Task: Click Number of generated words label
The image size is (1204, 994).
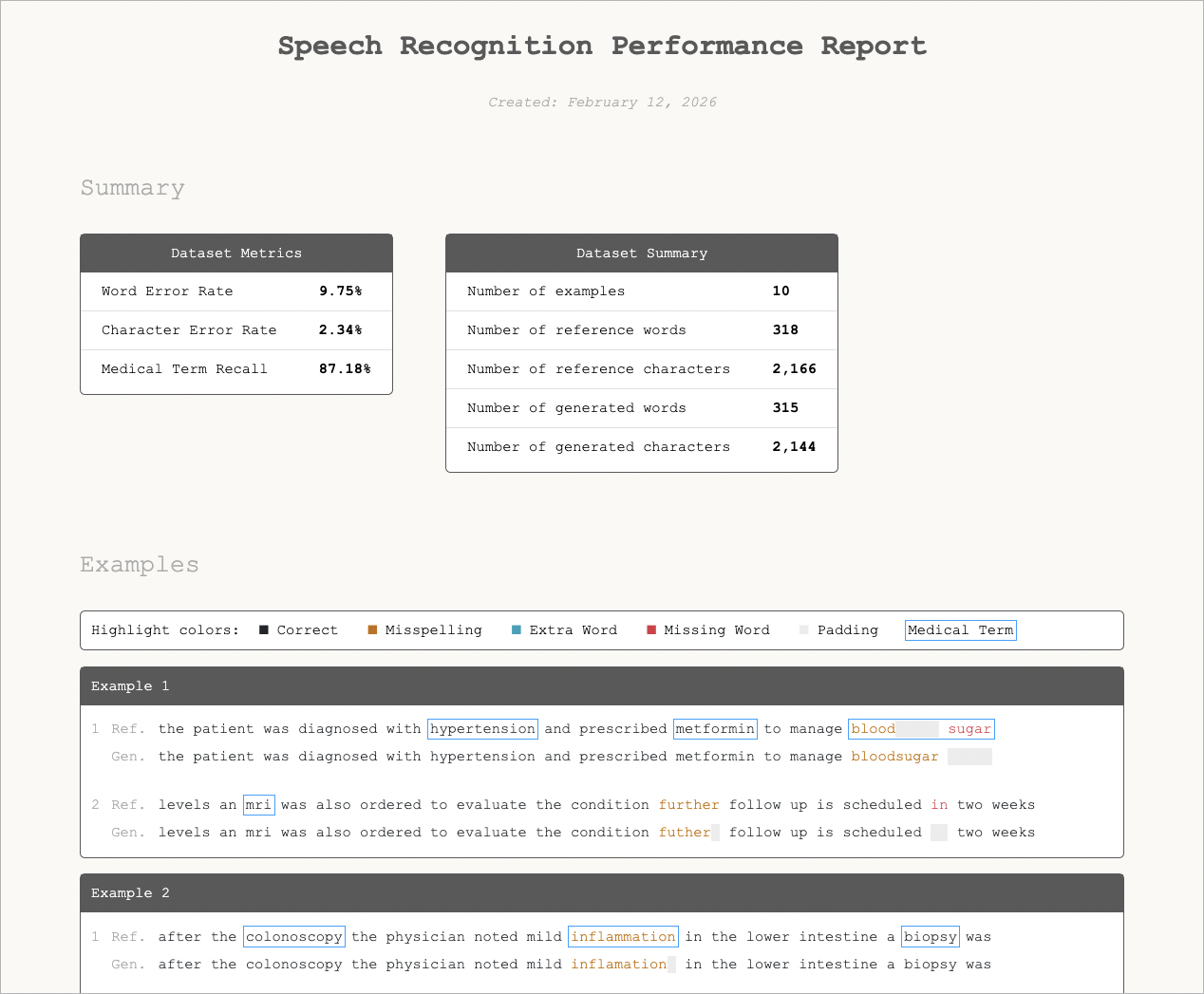Action: coord(576,408)
